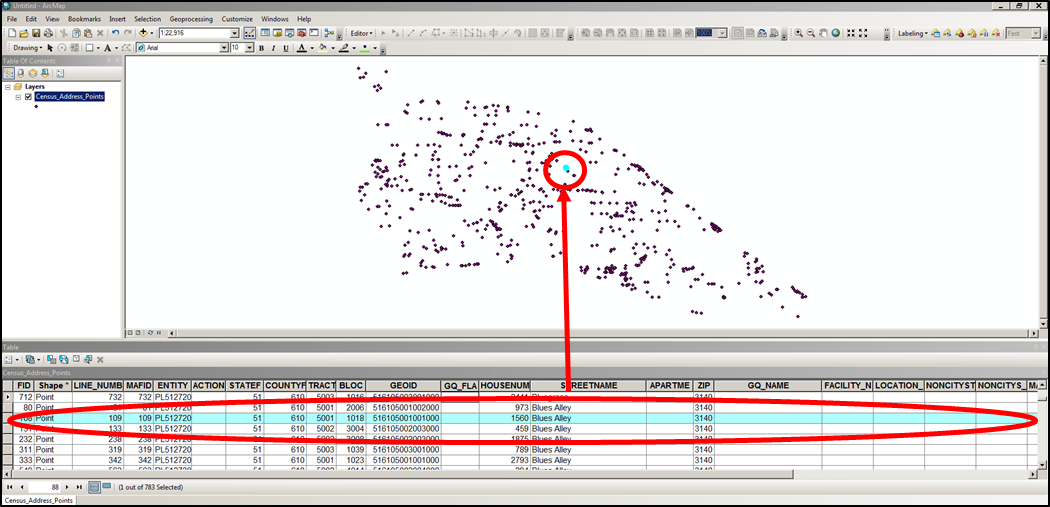The height and width of the screenshot is (507, 1050).
Task: Open the map scale dropdown
Action: tap(234, 33)
